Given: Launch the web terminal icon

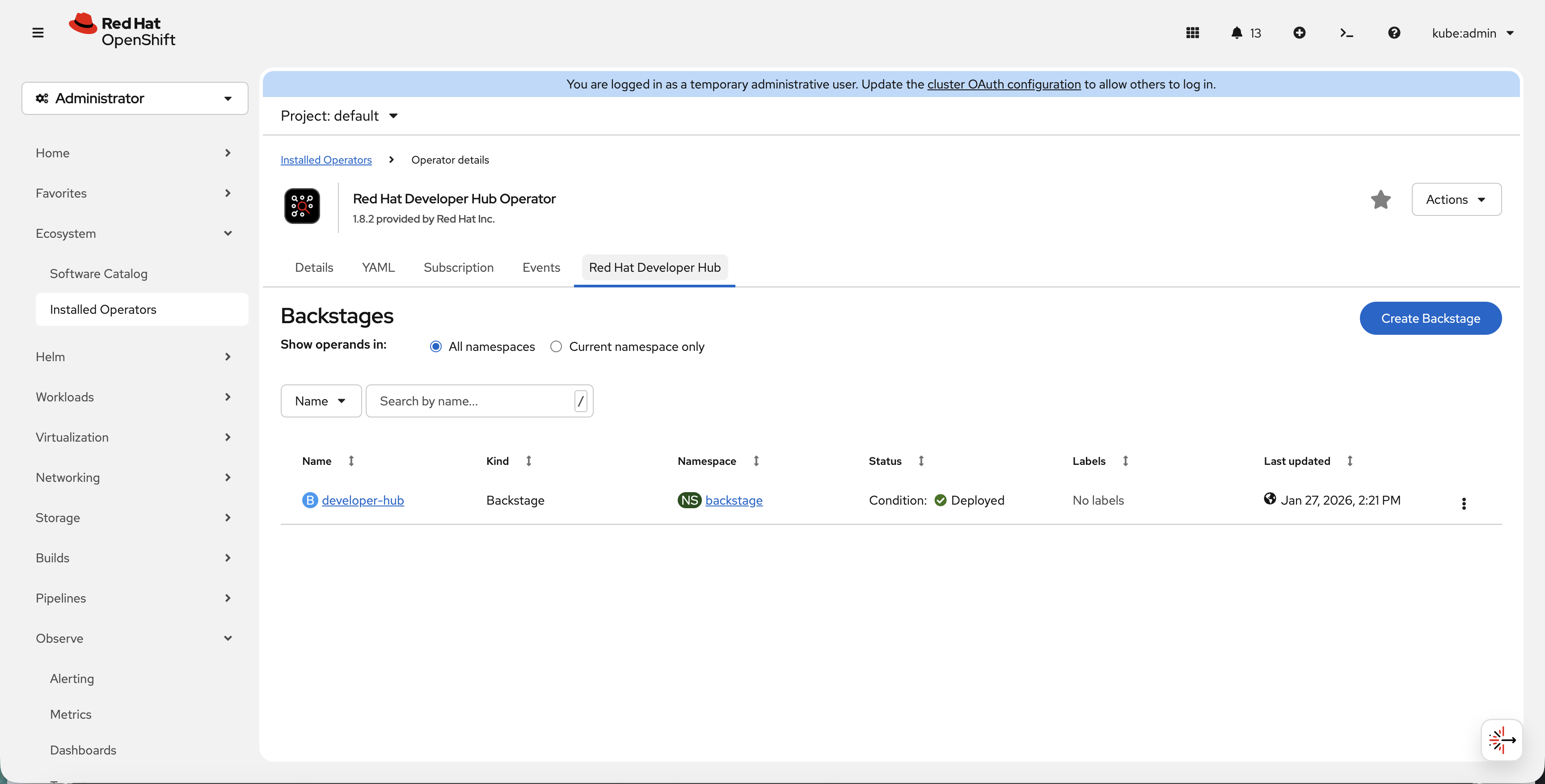Looking at the screenshot, I should tap(1347, 33).
